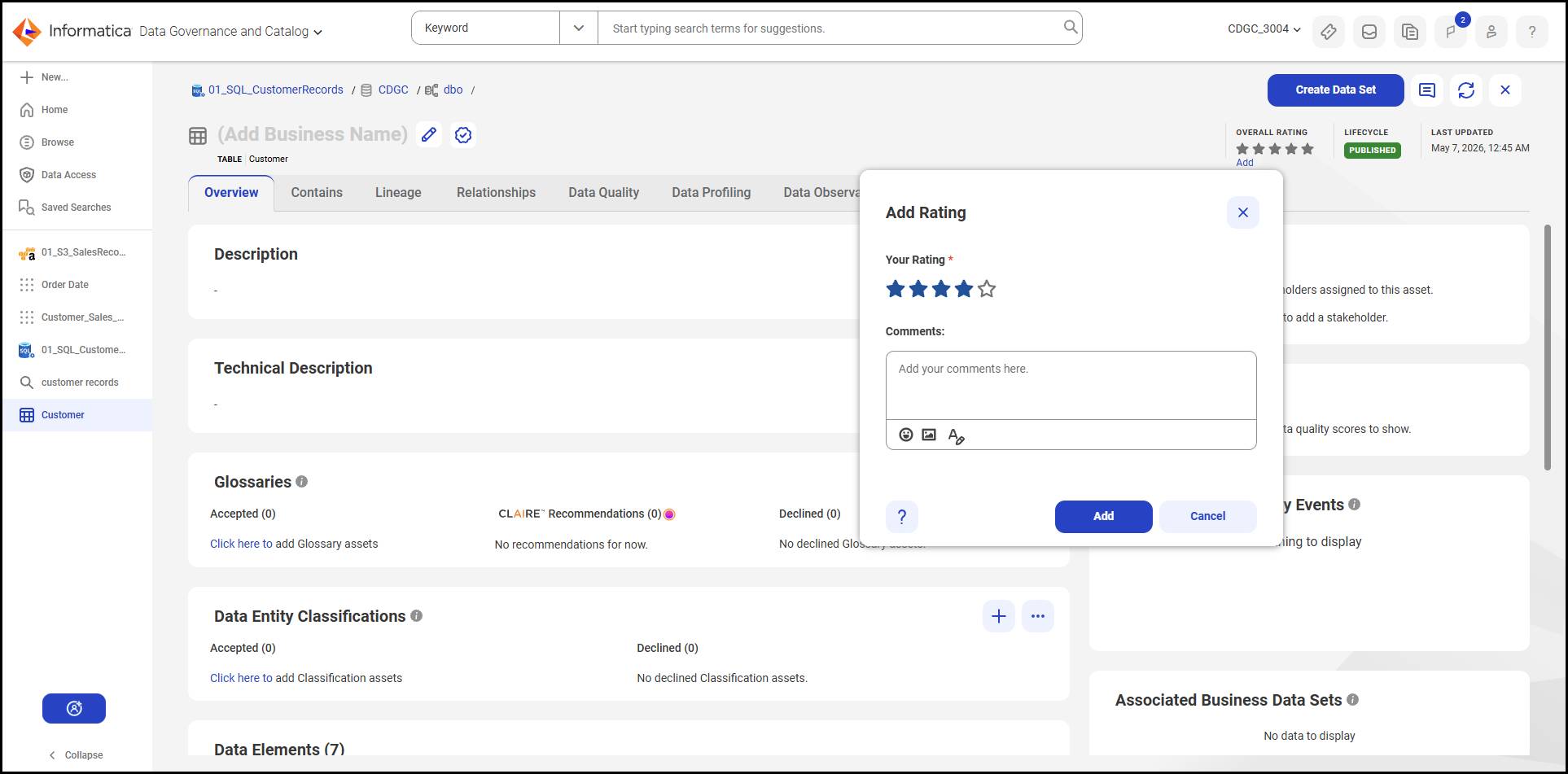
Task: Click the page vertical scrollbar
Action: [x=1548, y=348]
